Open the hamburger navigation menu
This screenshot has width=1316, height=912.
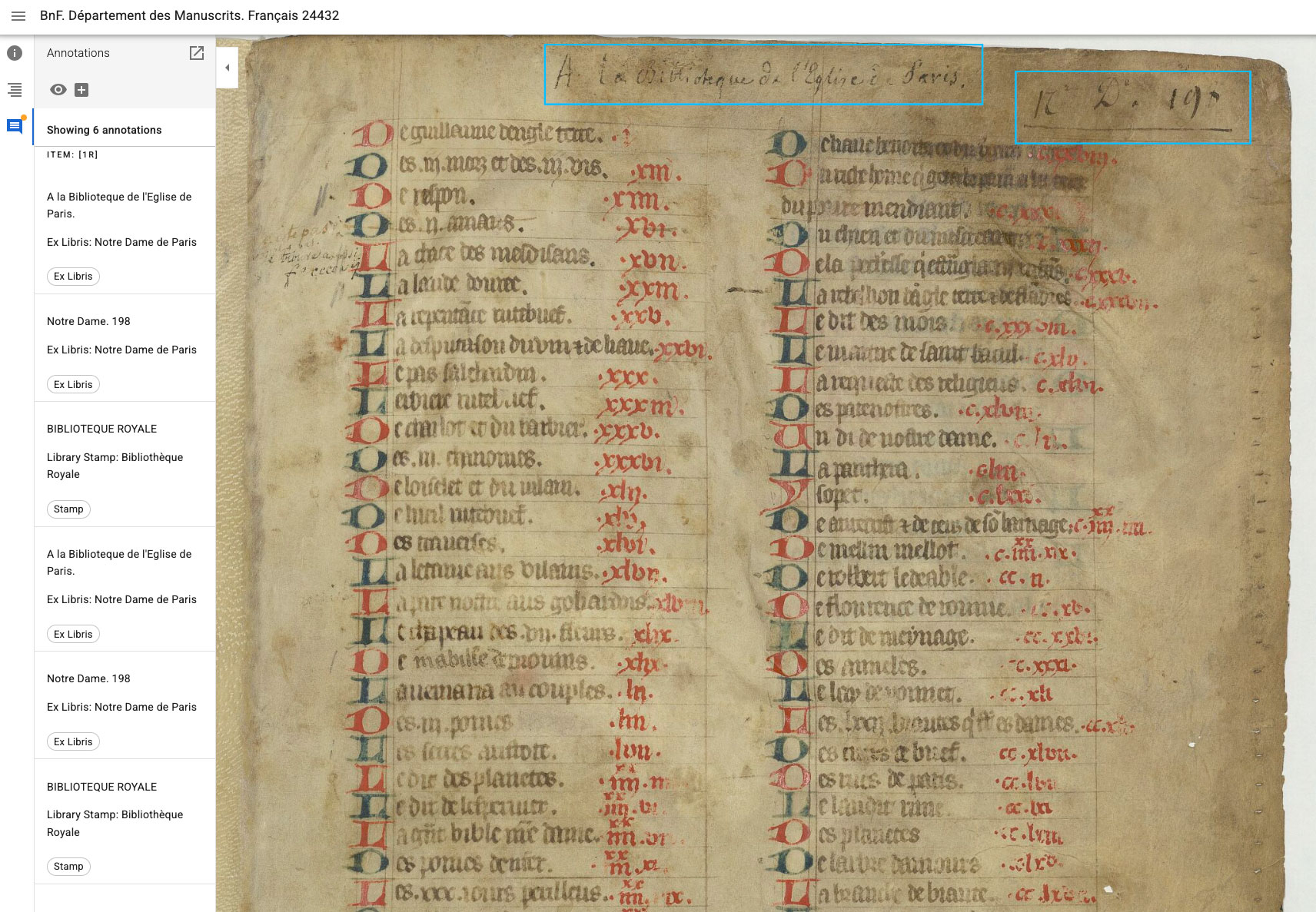[19, 15]
